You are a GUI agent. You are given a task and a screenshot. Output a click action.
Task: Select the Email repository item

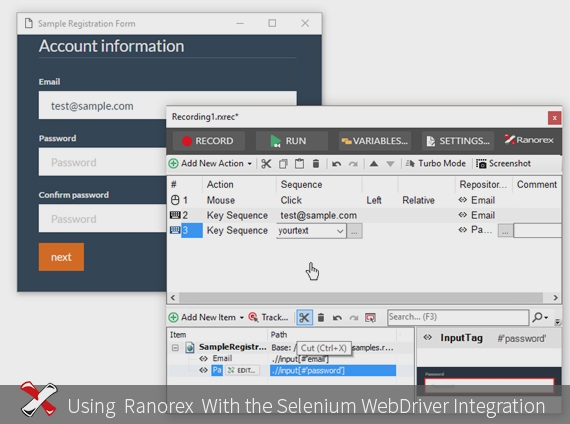pos(222,359)
